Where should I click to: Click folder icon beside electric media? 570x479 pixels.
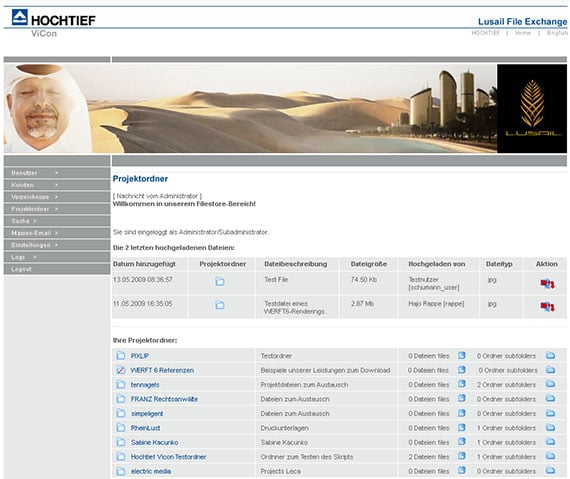click(x=121, y=471)
